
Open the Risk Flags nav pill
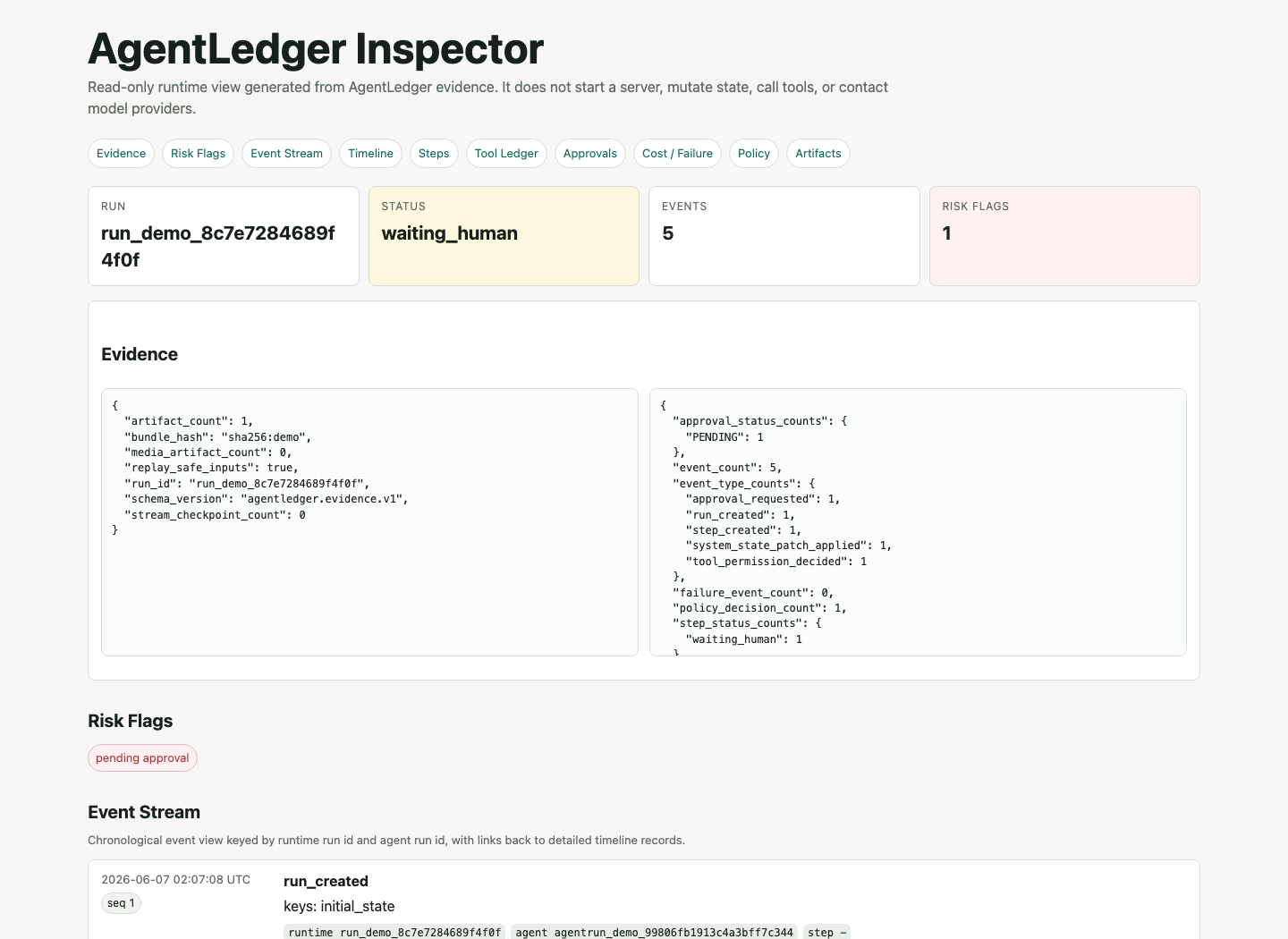click(198, 153)
